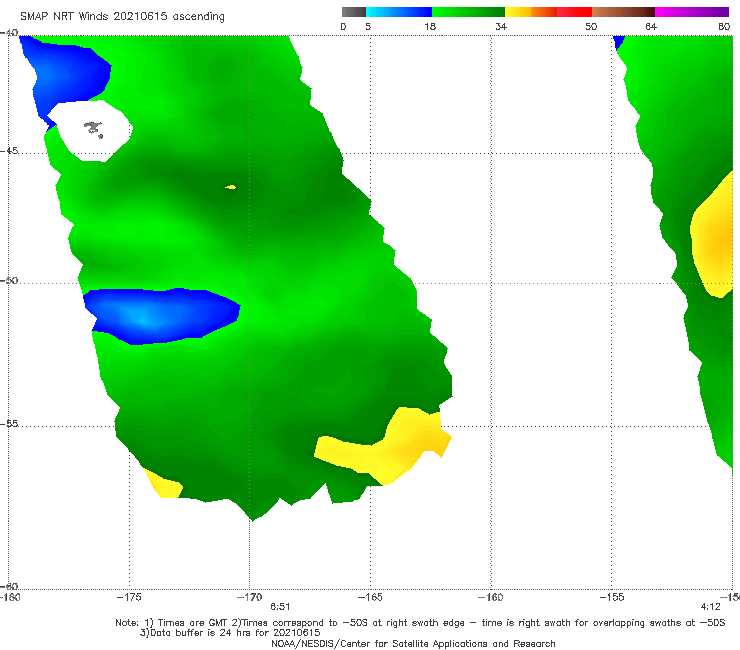Click the small yellow spot near -170 longitude
Viewport: 740px width, 650px height.
pos(230,187)
